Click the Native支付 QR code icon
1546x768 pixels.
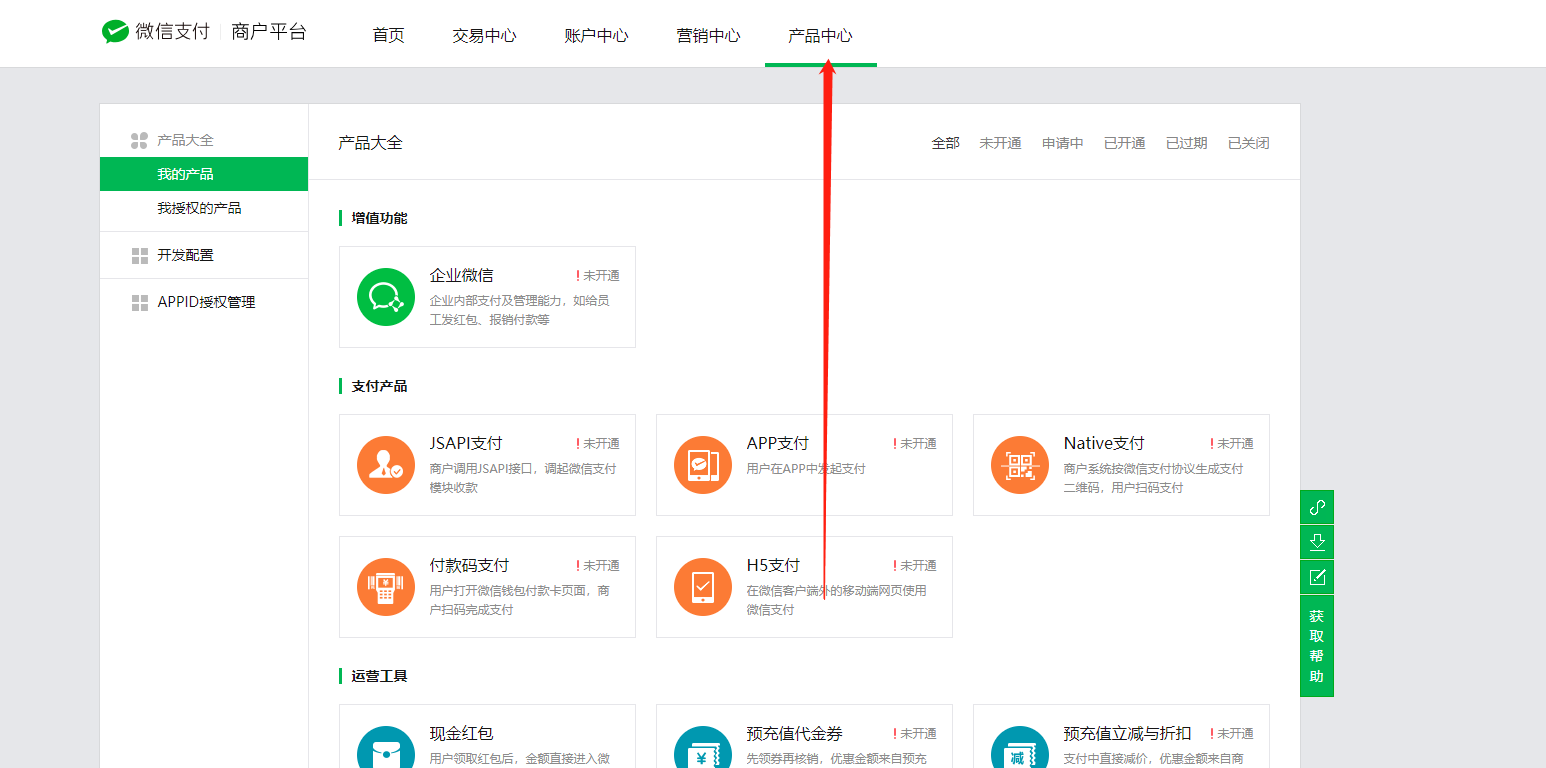1020,465
